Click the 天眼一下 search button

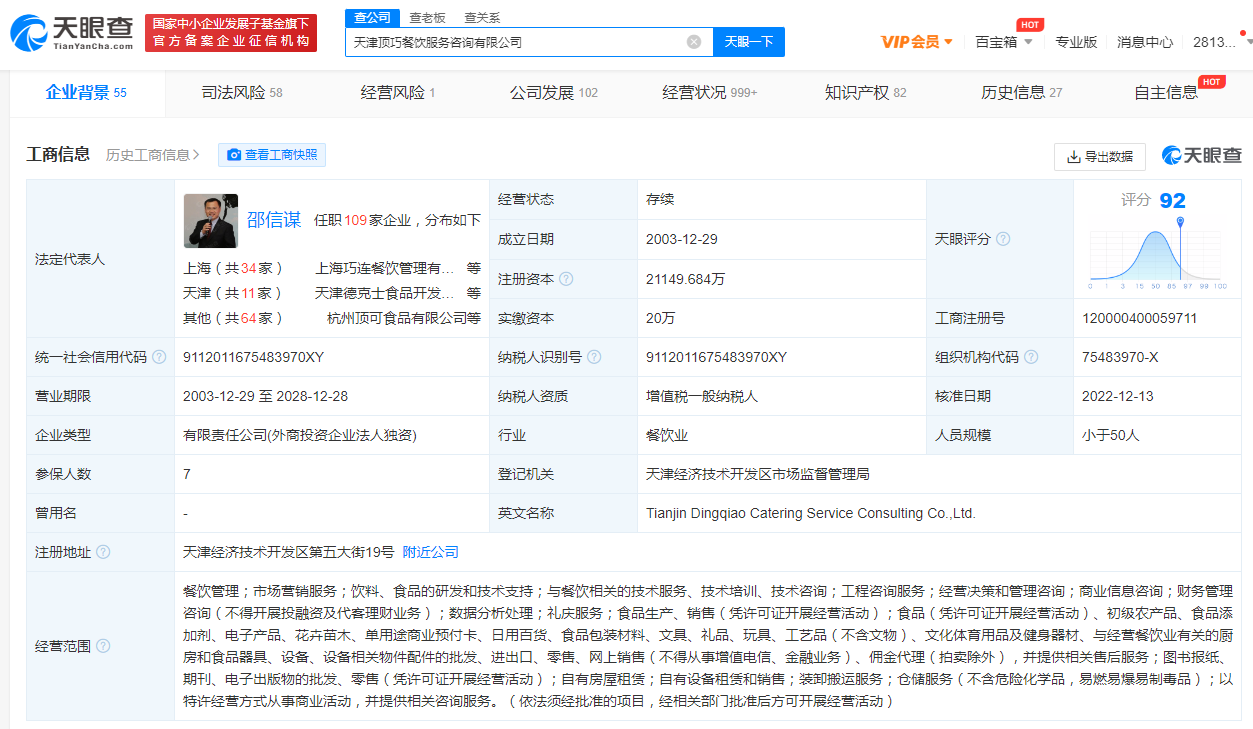click(x=749, y=42)
